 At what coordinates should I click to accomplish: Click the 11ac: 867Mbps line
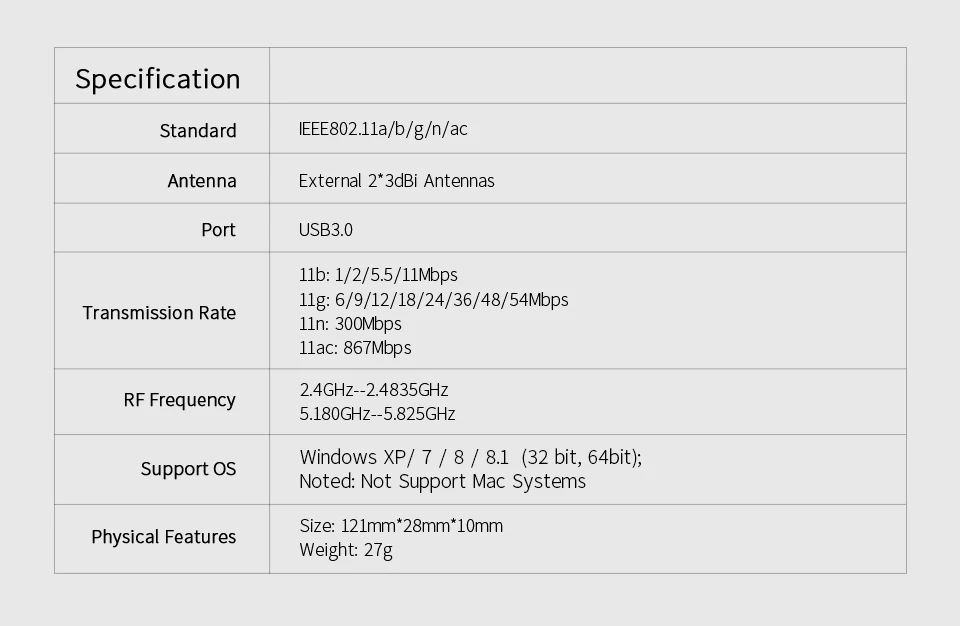coord(355,348)
